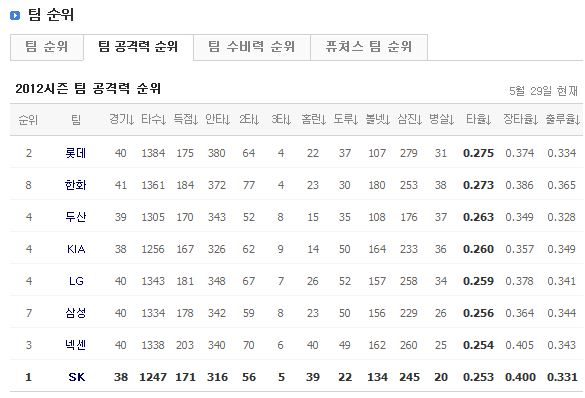This screenshot has height=398, width=585.
Task: Click 한화 batting average 0.273
Action: coord(478,185)
